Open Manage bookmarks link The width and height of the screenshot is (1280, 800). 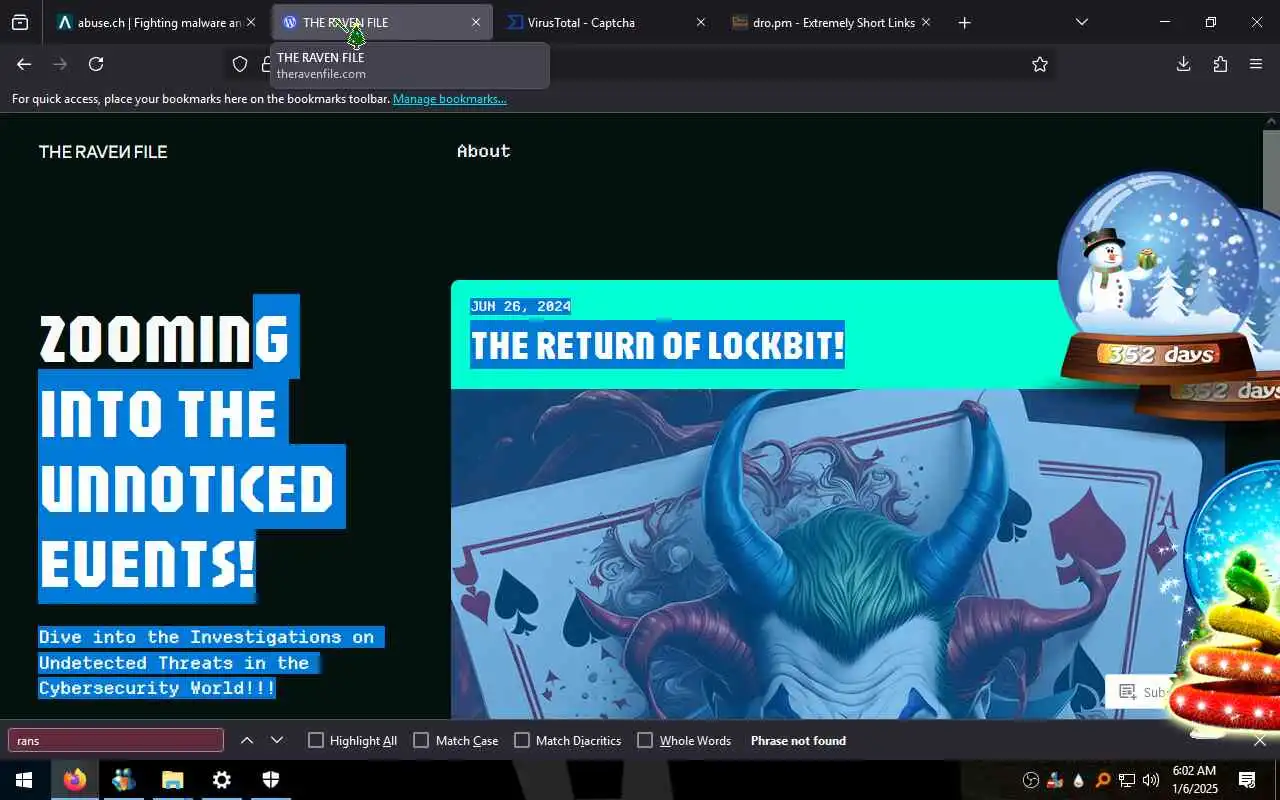pos(450,99)
